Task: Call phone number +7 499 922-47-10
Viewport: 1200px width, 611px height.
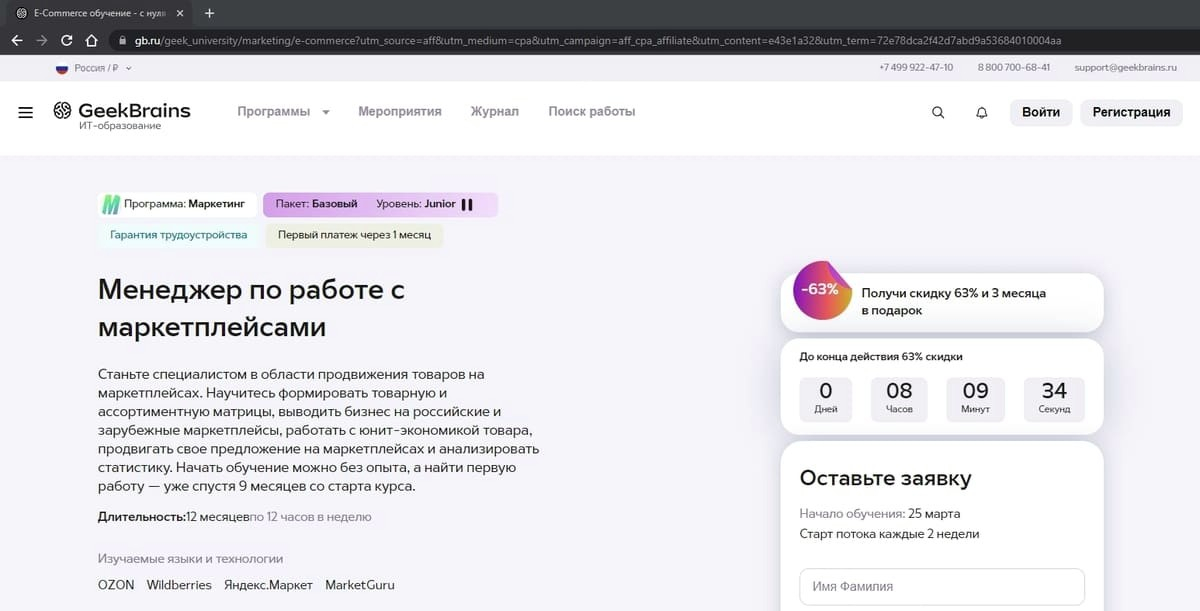Action: (x=916, y=68)
